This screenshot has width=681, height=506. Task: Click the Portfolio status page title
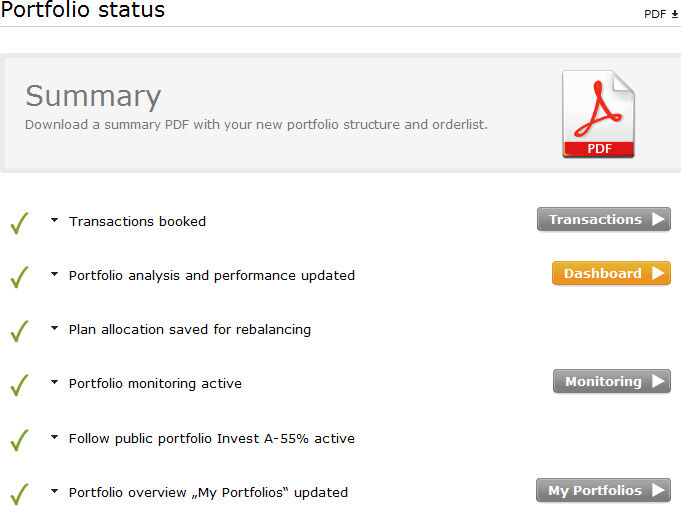point(83,11)
